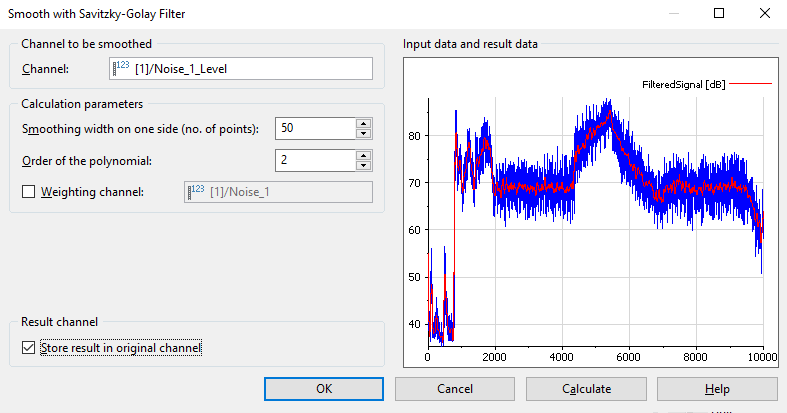Lower the polynomial order using down arrow

tap(364, 166)
